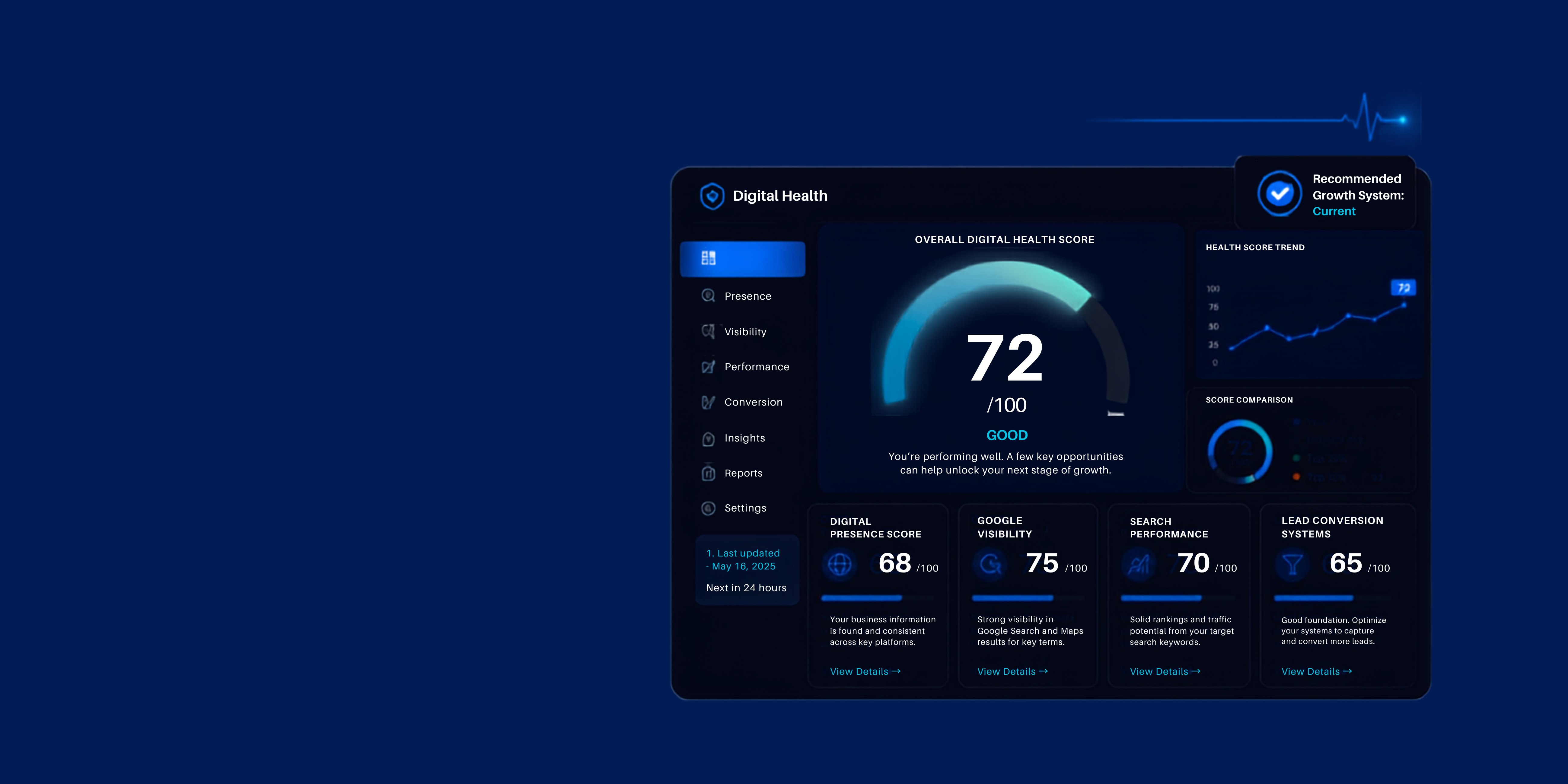Open the Reports menu item
This screenshot has height=784, width=1568.
pyautogui.click(x=743, y=473)
